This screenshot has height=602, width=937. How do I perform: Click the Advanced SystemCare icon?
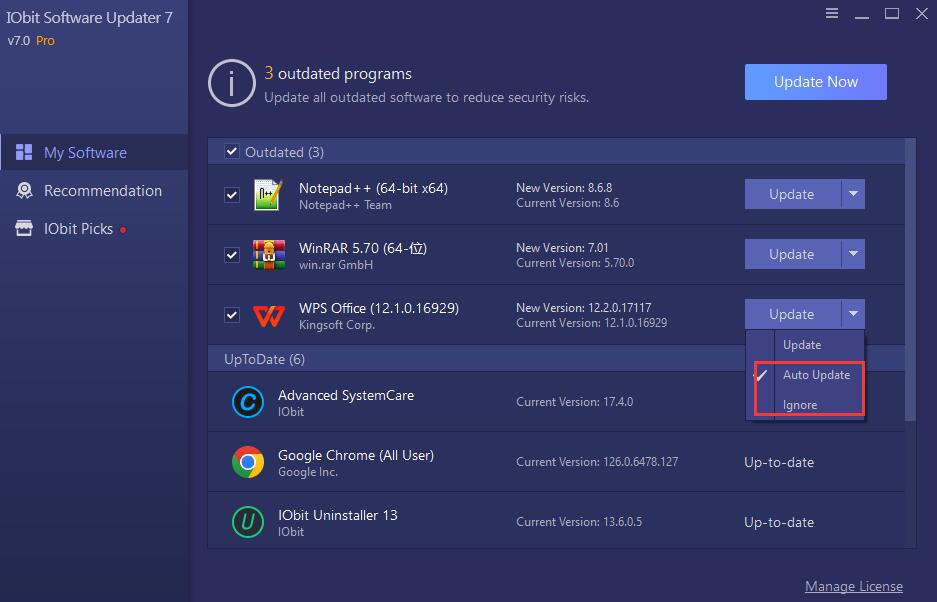247,402
